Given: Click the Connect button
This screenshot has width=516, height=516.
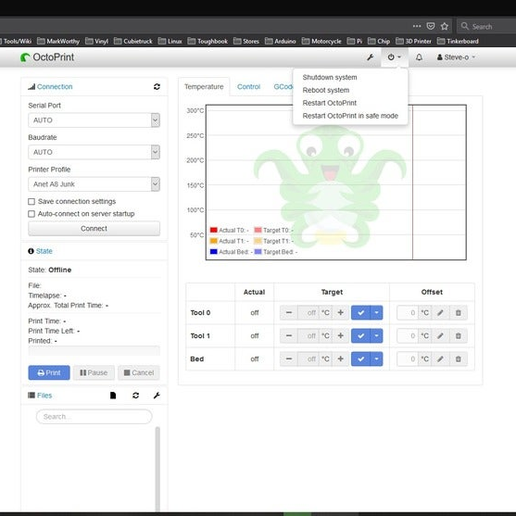Looking at the screenshot, I should [94, 229].
